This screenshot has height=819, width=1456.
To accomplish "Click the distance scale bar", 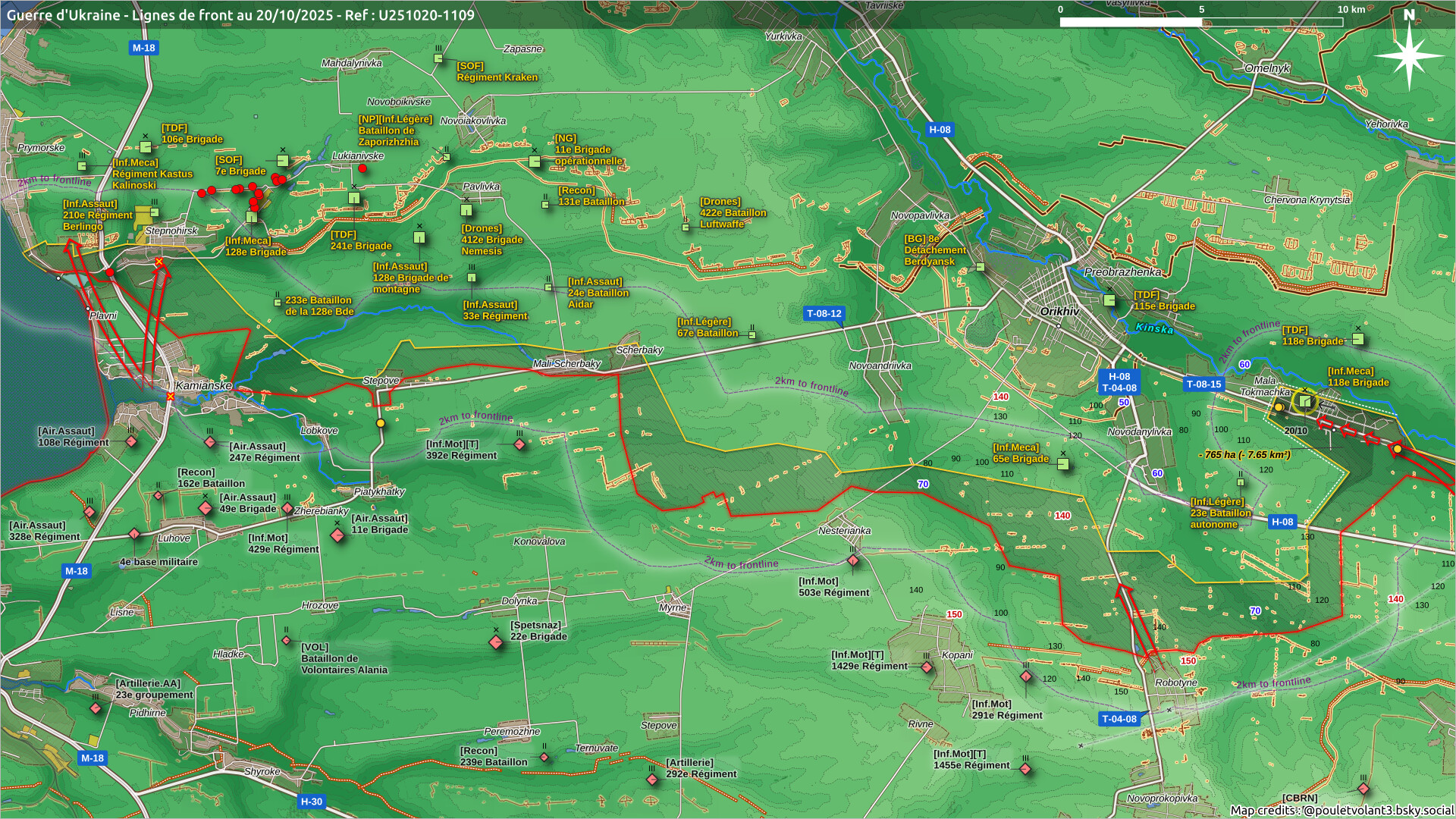I will pos(1200,22).
